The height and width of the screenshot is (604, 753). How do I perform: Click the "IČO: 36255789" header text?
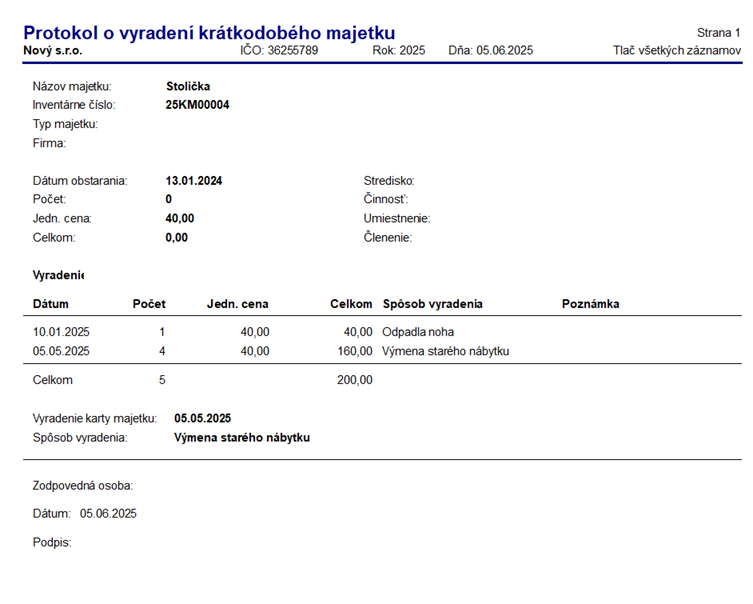click(279, 50)
